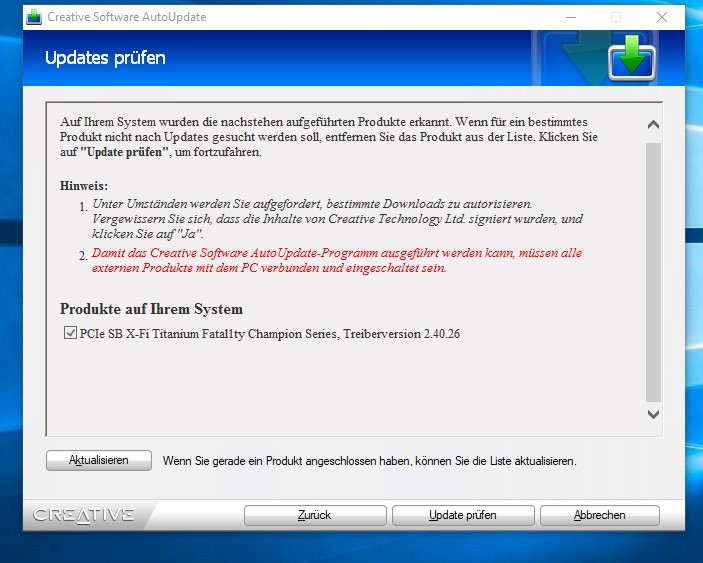Click the Aktualisieren button
The width and height of the screenshot is (703, 563).
tap(99, 460)
